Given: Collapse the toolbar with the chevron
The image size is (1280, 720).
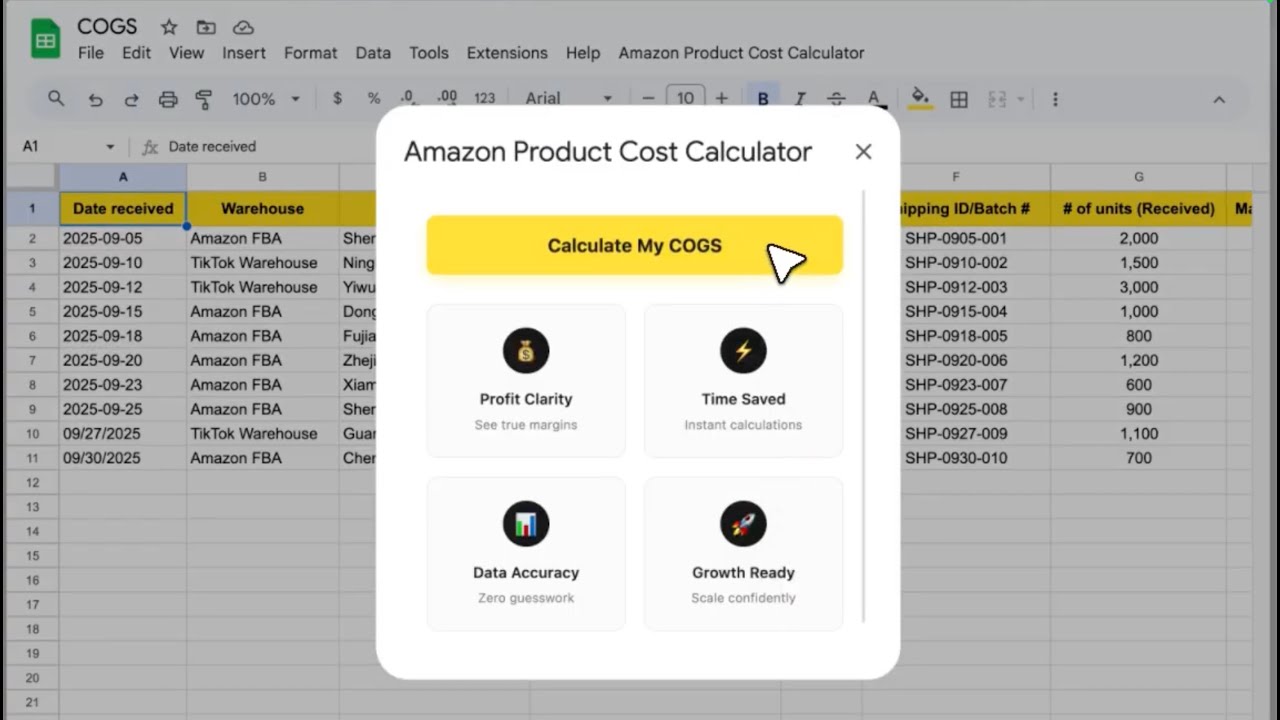Looking at the screenshot, I should click(x=1219, y=99).
